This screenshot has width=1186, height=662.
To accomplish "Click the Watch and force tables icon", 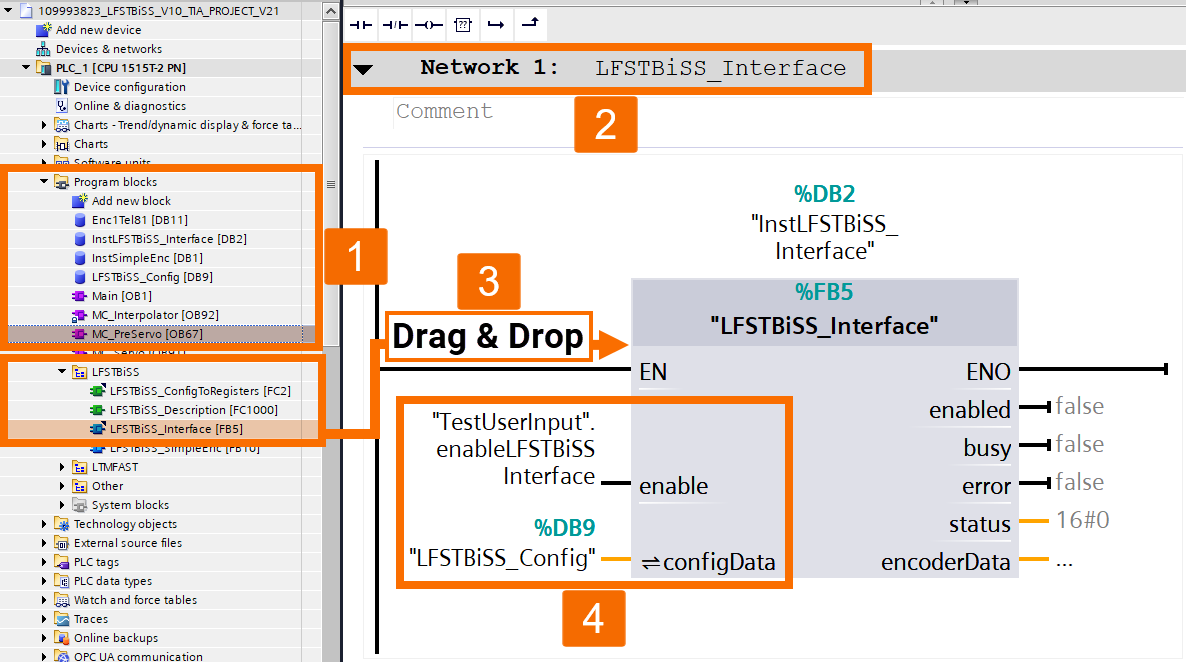I will 62,599.
